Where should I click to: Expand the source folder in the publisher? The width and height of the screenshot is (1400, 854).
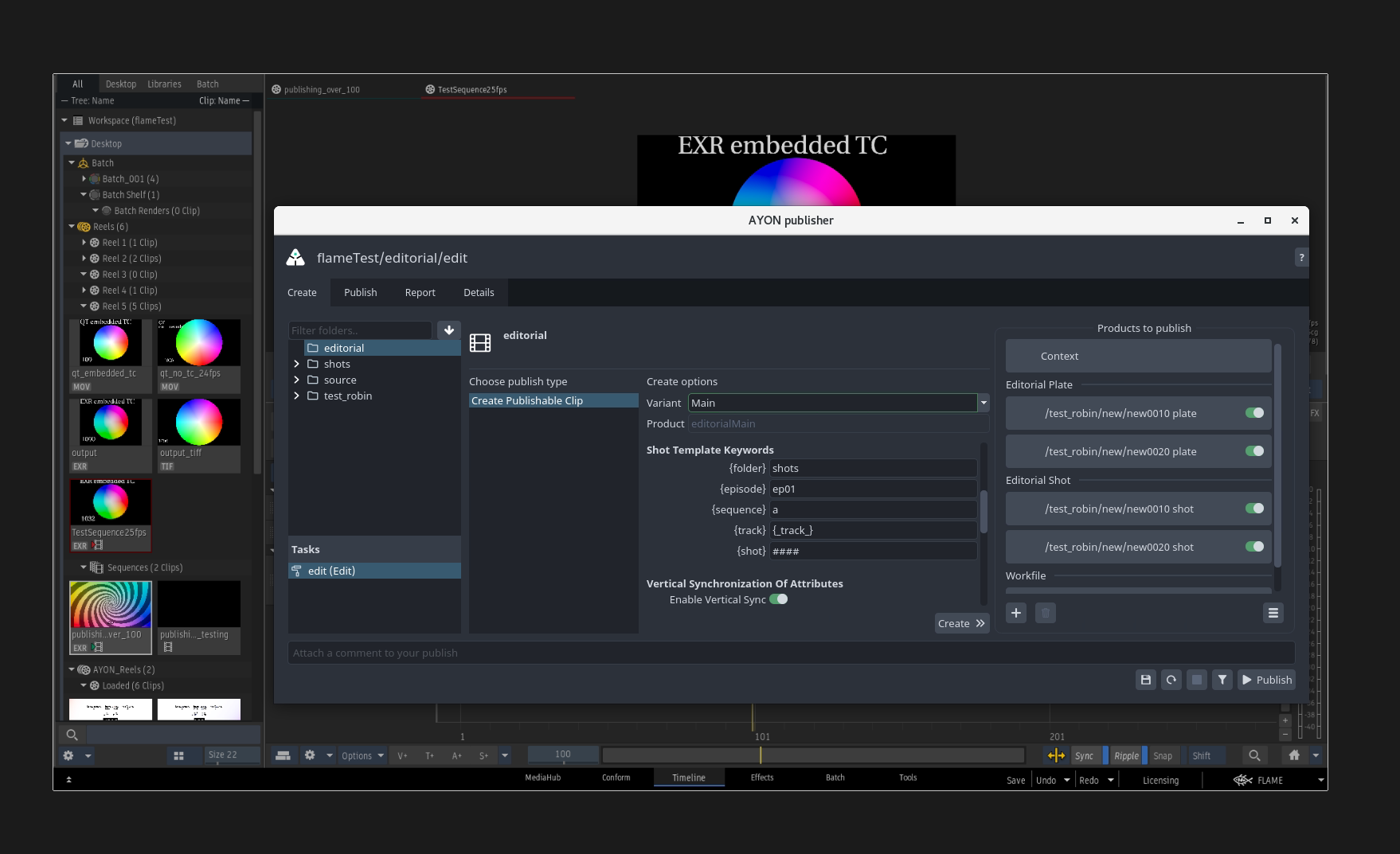coord(296,380)
